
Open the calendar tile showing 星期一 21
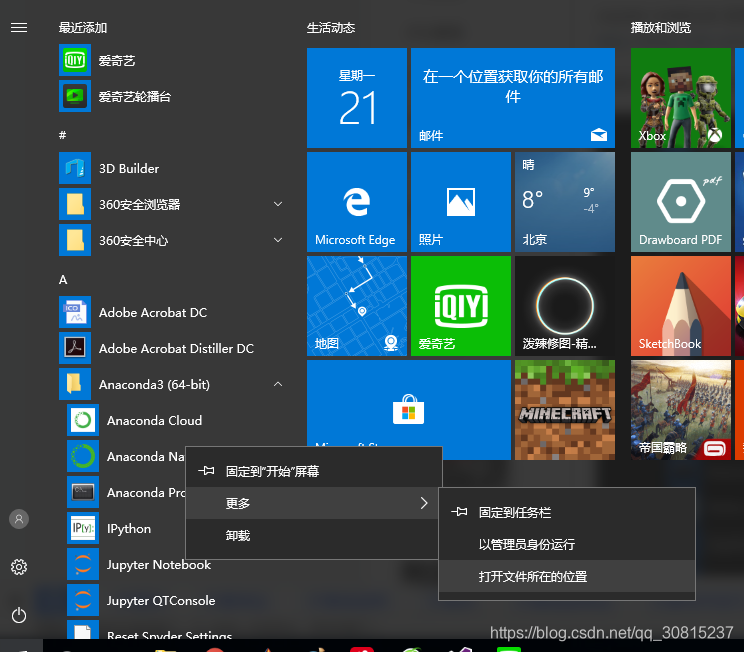pos(357,98)
